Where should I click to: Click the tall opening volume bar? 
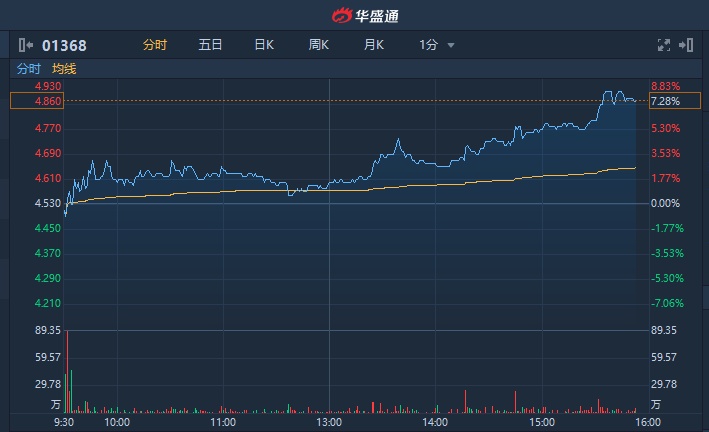click(x=67, y=372)
